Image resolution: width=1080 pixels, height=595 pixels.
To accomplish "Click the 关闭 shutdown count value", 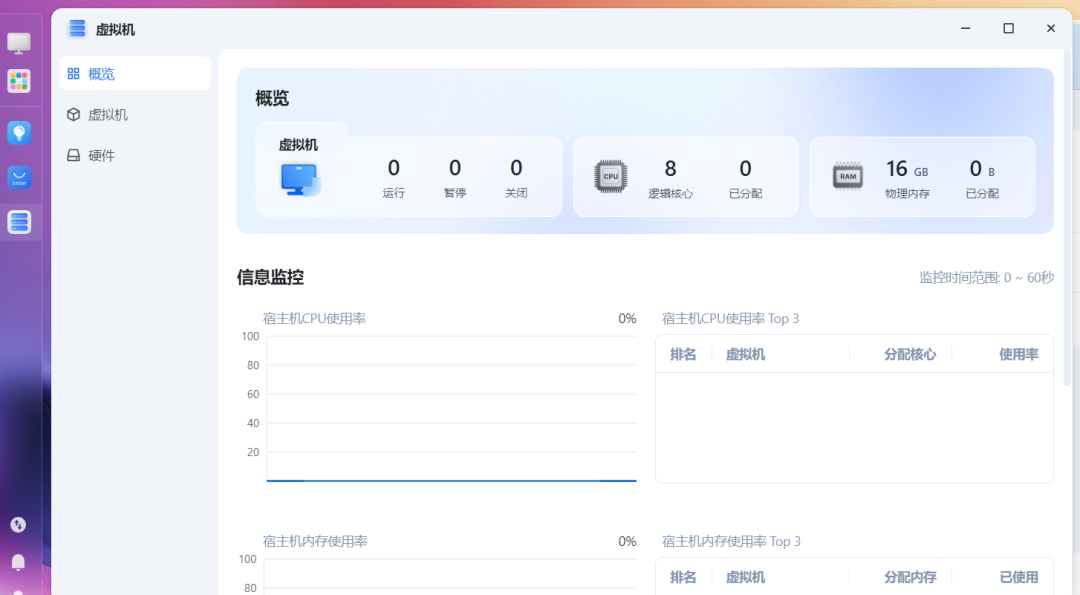I will (516, 168).
